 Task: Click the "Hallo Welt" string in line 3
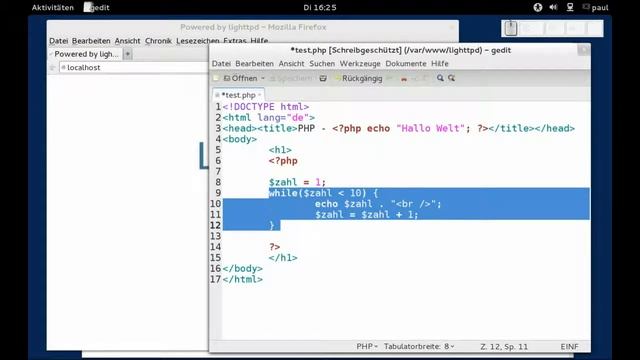point(430,128)
